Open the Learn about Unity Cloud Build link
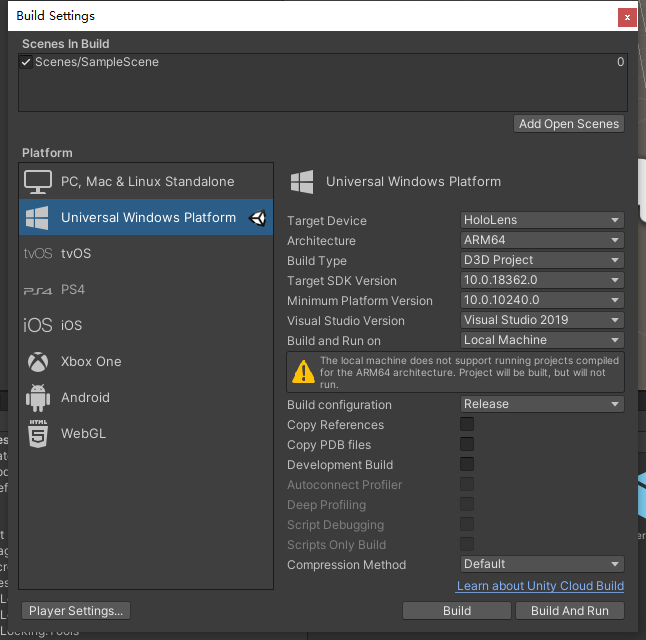This screenshot has width=646, height=640. coord(540,586)
